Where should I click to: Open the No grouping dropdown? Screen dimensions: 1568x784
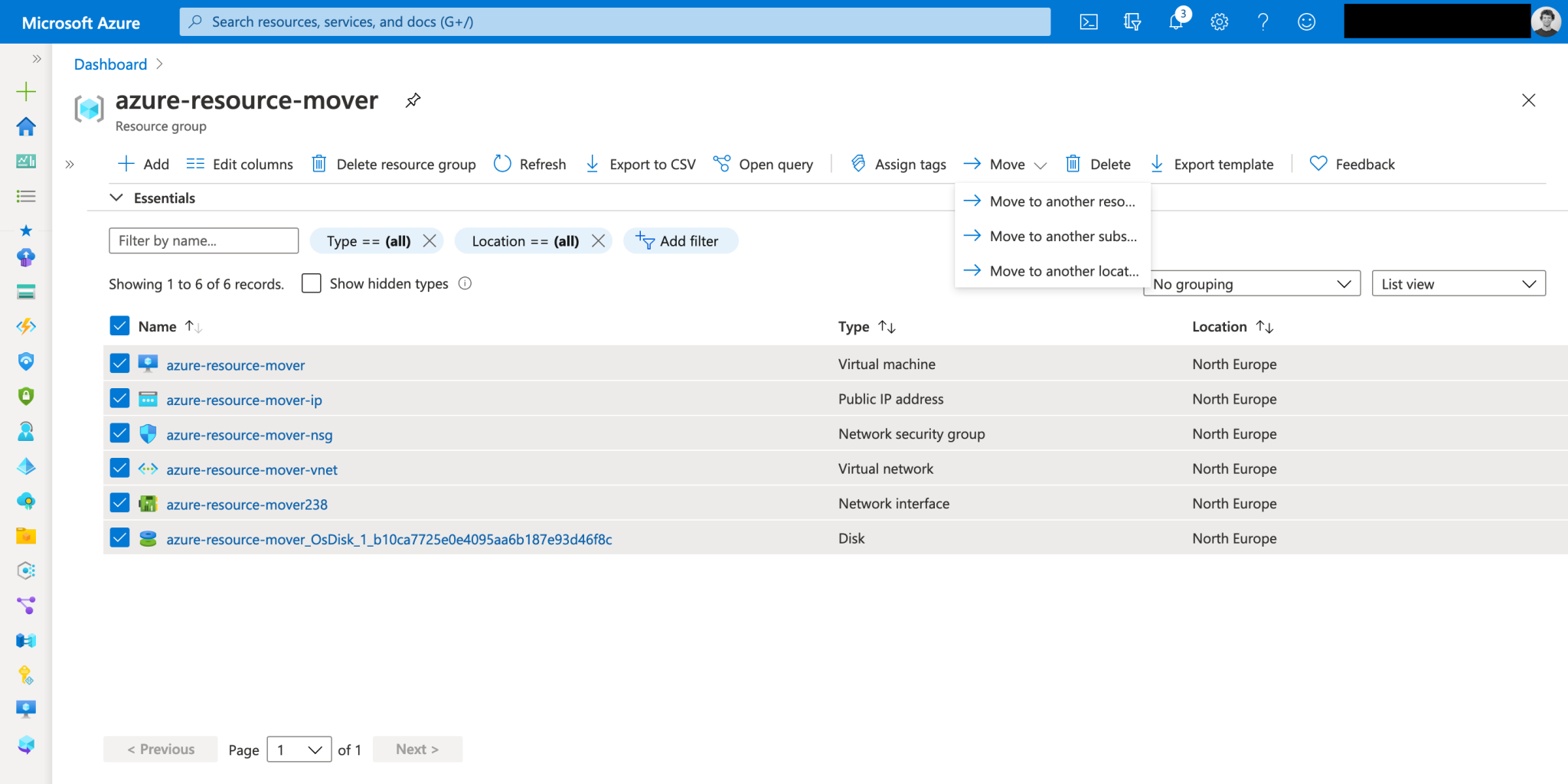pos(1252,283)
